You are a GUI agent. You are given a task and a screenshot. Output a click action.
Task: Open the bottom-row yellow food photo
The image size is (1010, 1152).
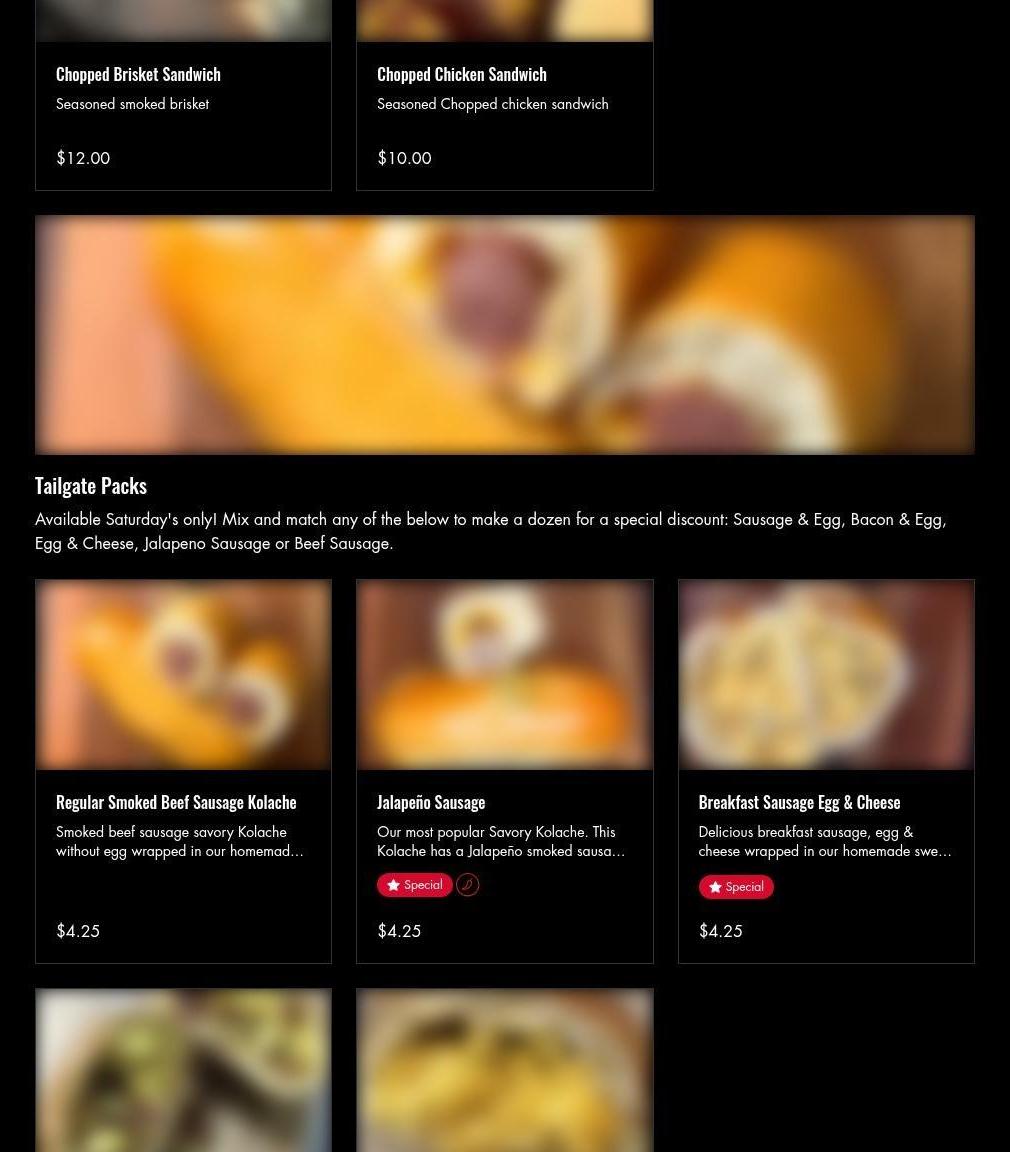click(x=505, y=1070)
